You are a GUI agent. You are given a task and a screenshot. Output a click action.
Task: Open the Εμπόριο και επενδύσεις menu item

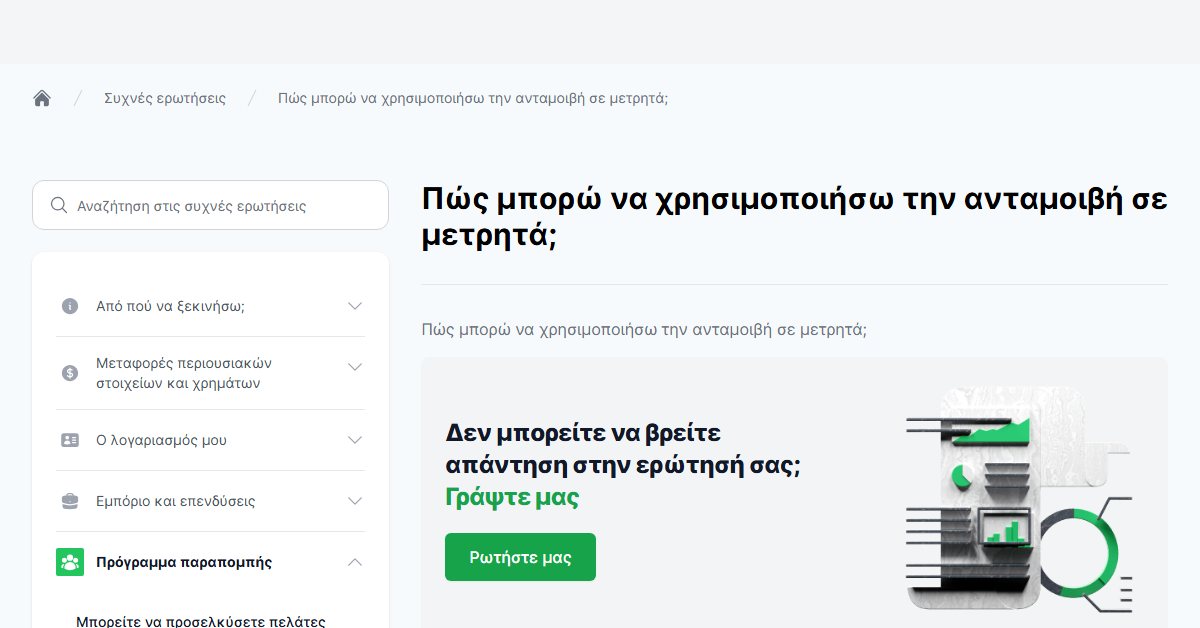(x=175, y=501)
